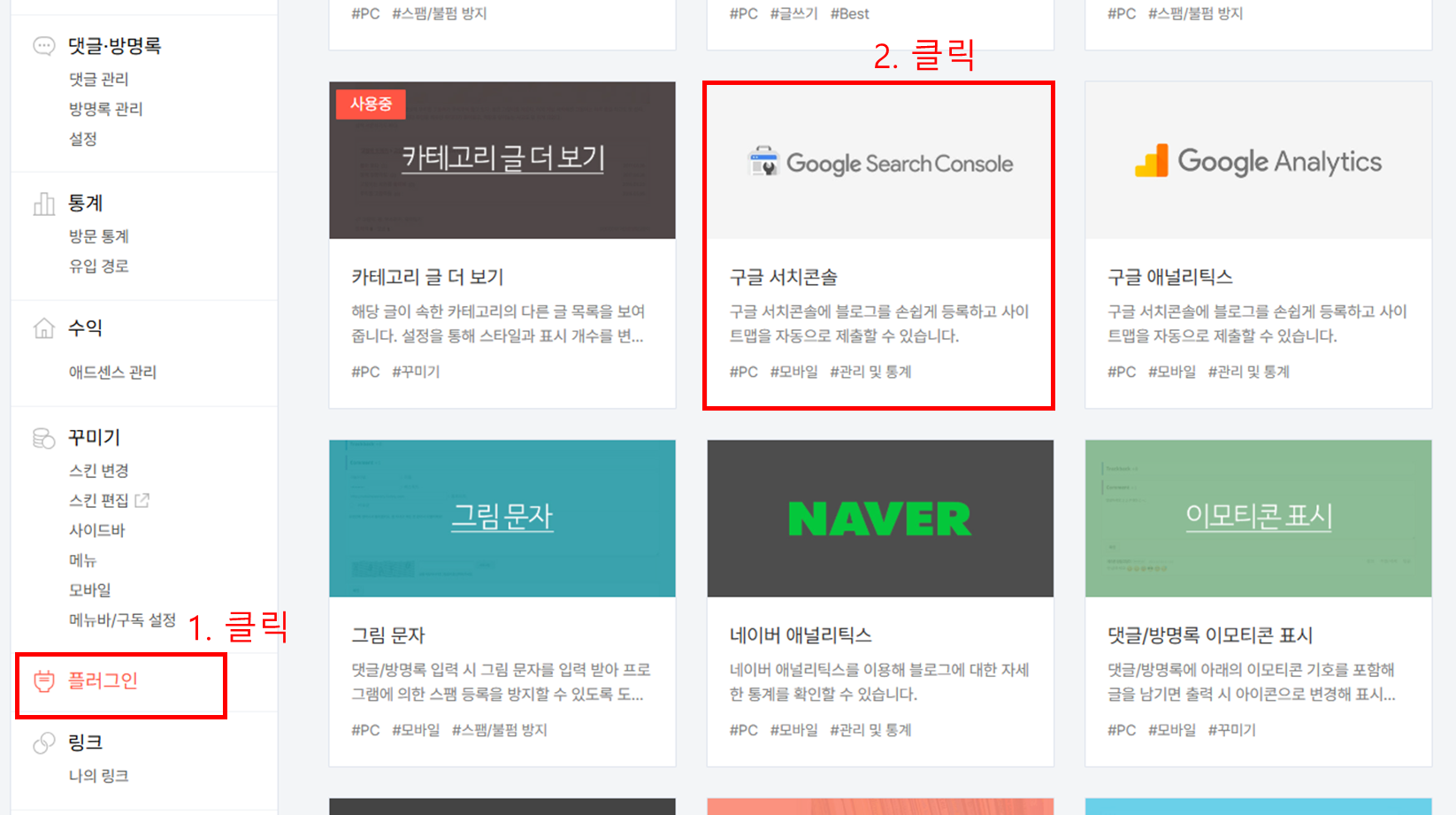1456x815 pixels.
Task: Click the 카테고리 글 더 보기 title text
Action: coord(428,278)
